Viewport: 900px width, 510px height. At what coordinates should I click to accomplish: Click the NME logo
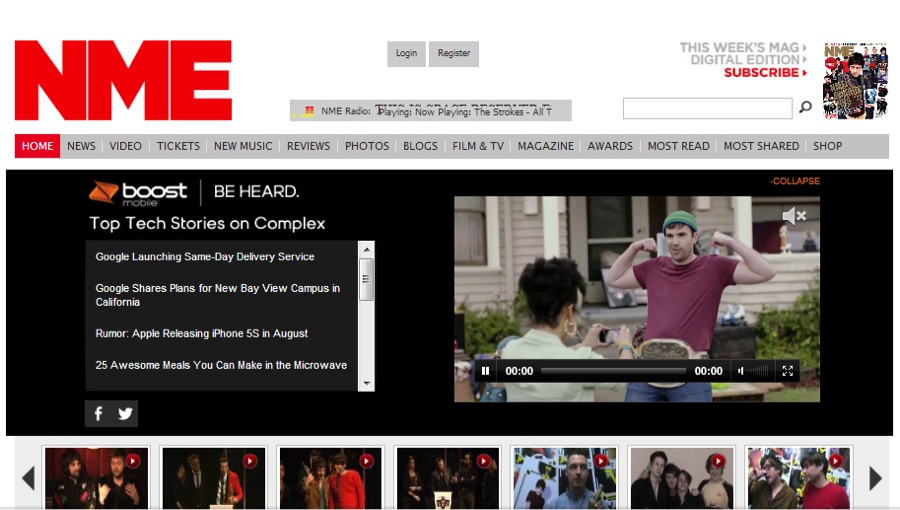pyautogui.click(x=123, y=80)
